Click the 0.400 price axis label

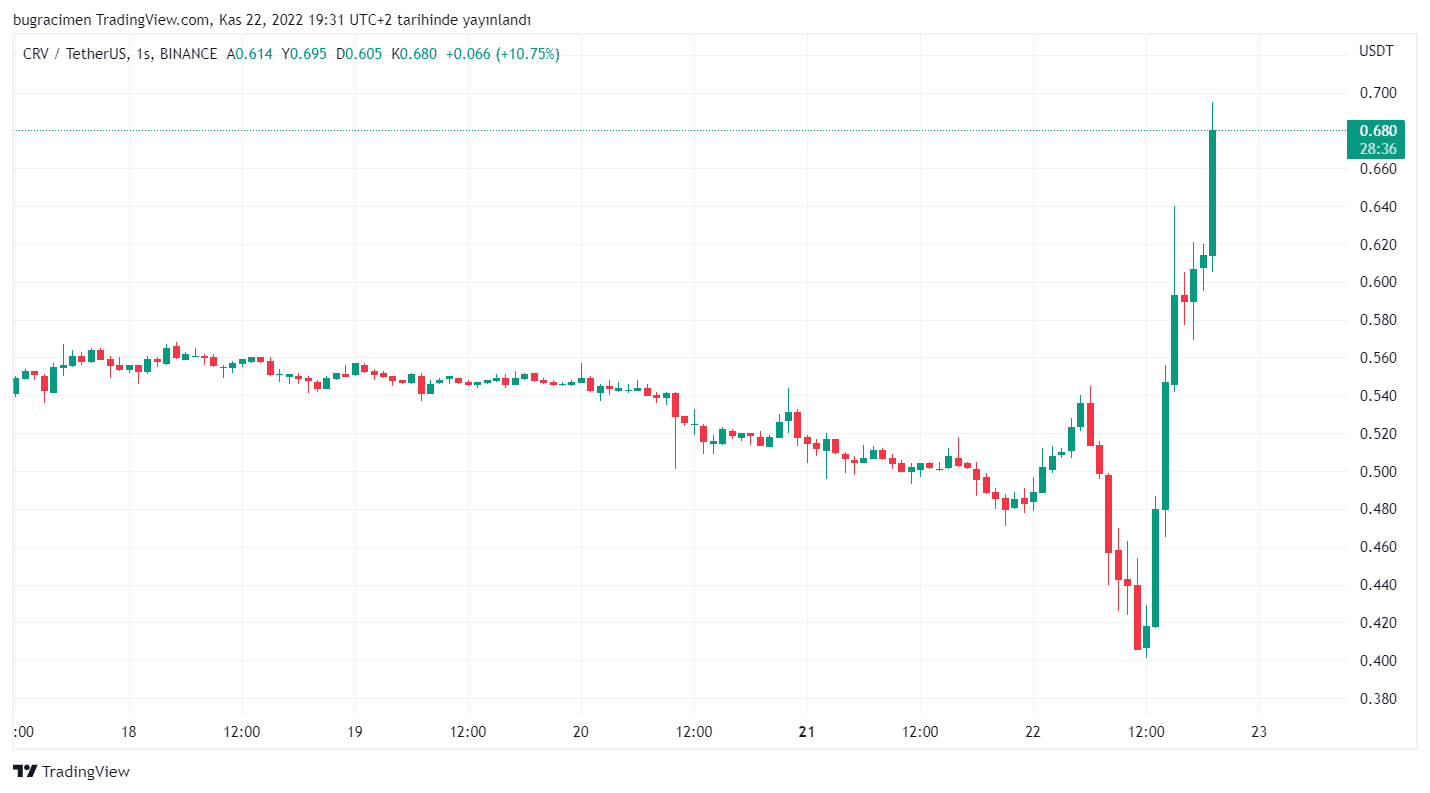click(x=1376, y=661)
